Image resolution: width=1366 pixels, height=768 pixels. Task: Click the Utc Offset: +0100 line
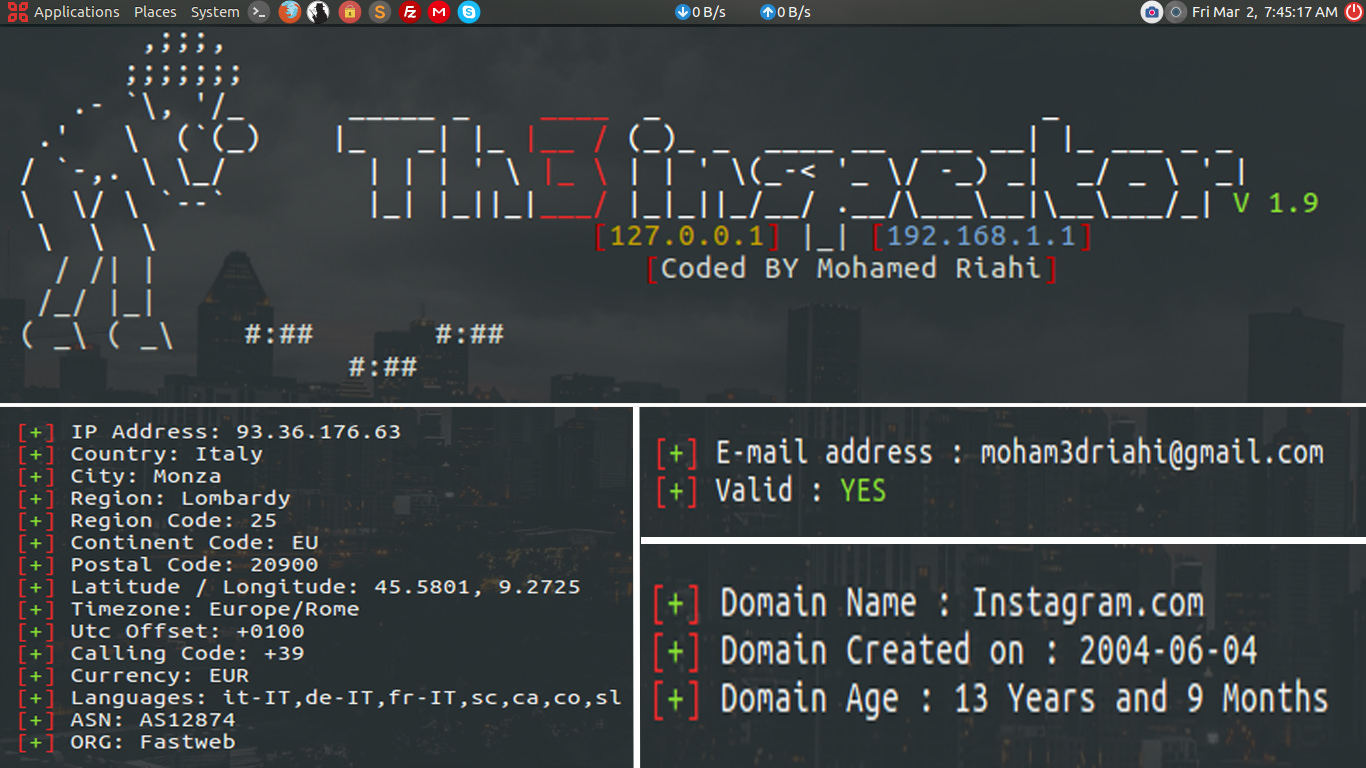161,631
